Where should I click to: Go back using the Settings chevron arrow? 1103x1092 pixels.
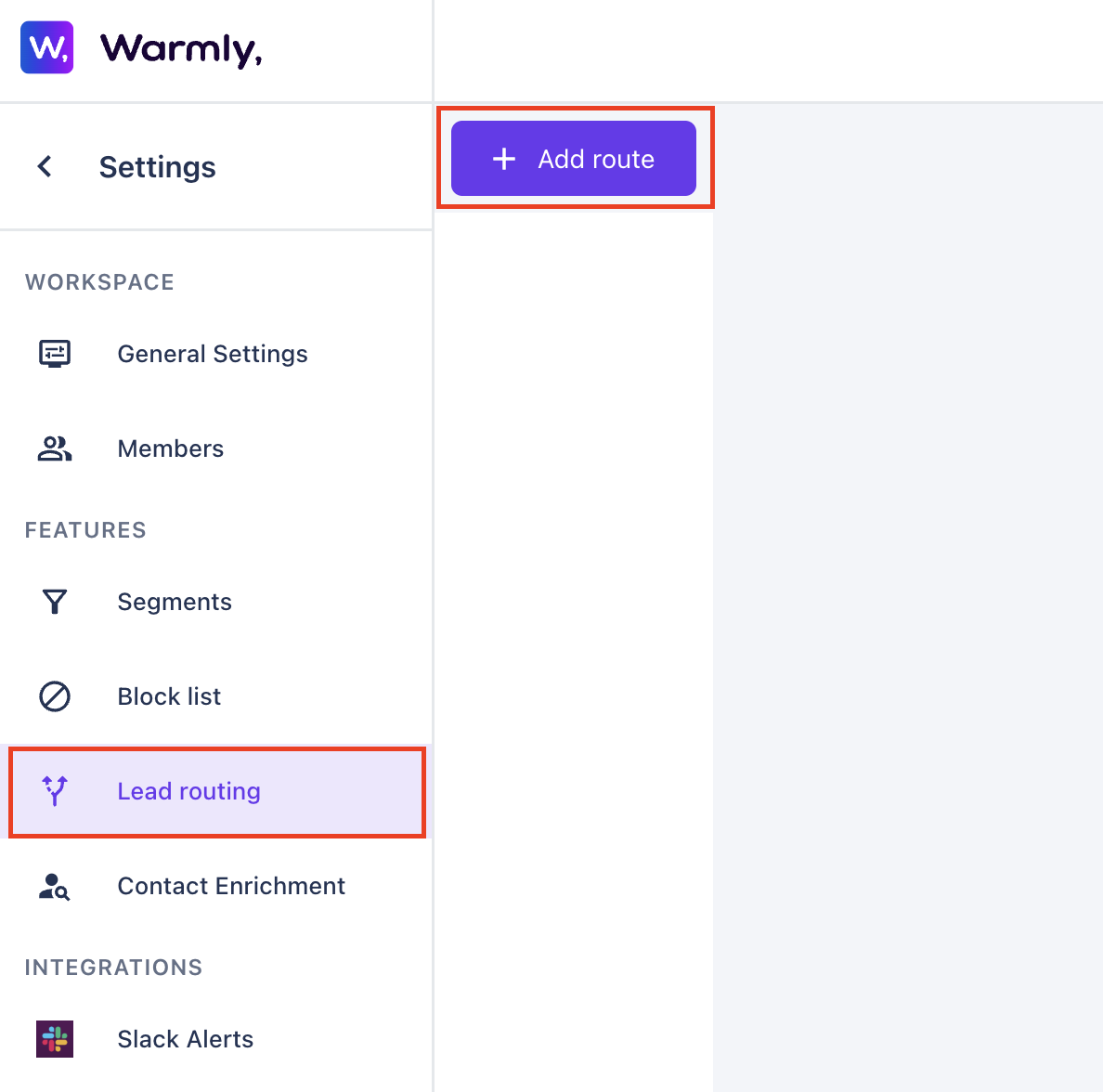[x=45, y=167]
